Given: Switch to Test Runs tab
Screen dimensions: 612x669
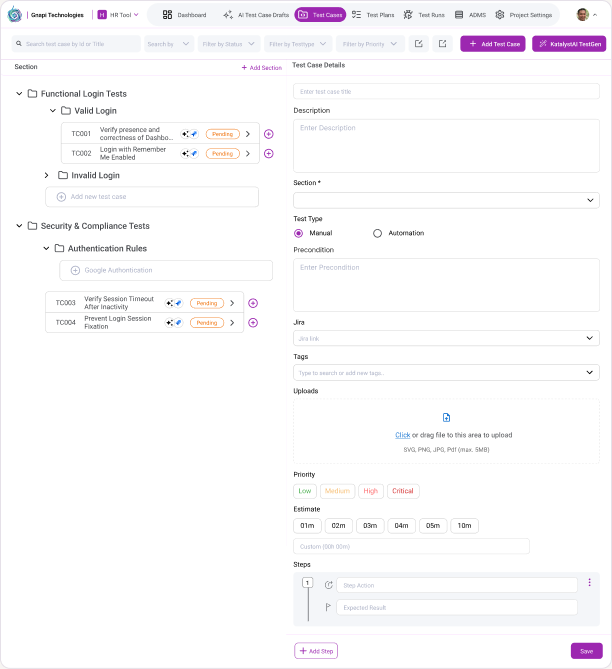Looking at the screenshot, I should pos(424,15).
